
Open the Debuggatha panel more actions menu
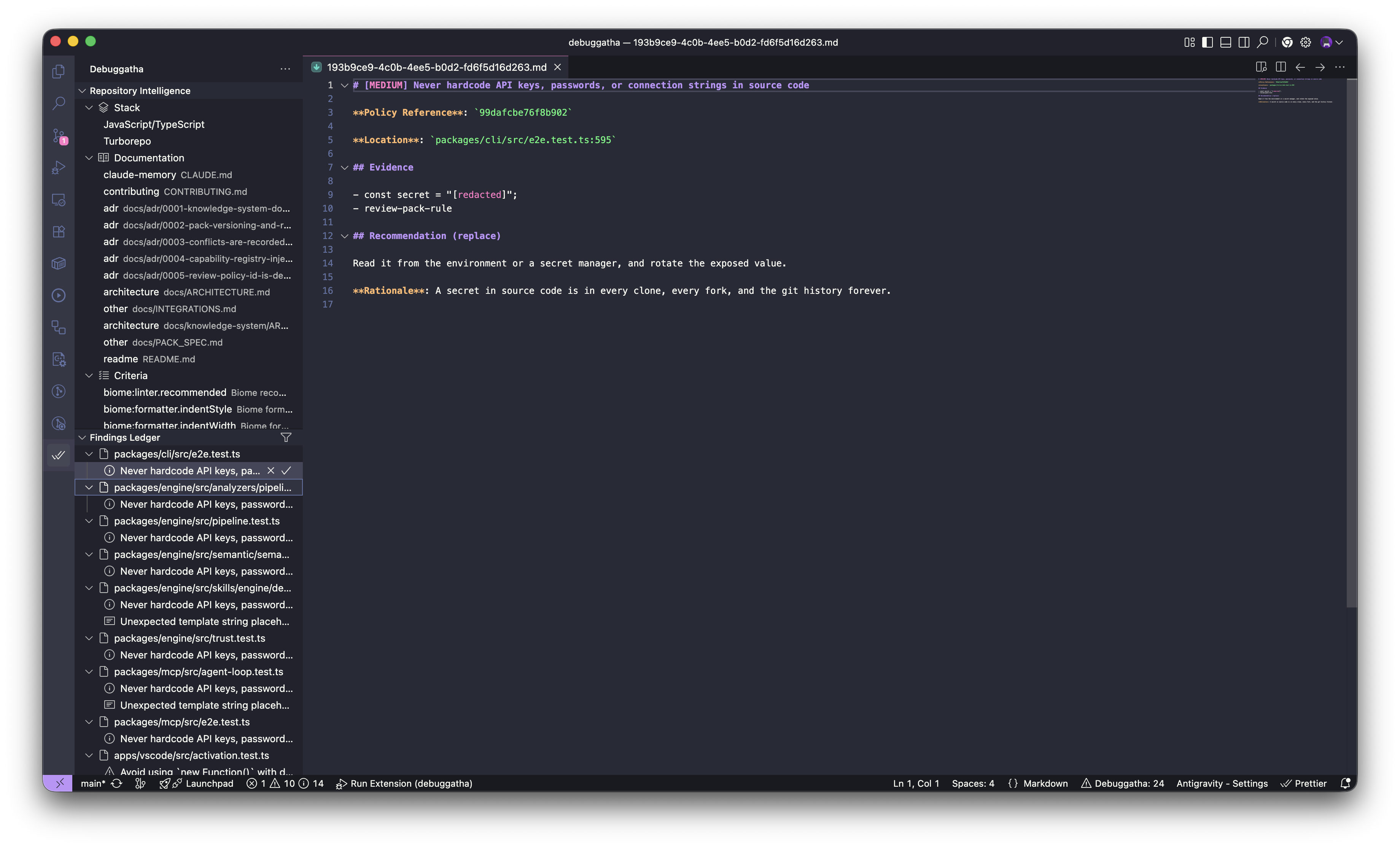285,69
